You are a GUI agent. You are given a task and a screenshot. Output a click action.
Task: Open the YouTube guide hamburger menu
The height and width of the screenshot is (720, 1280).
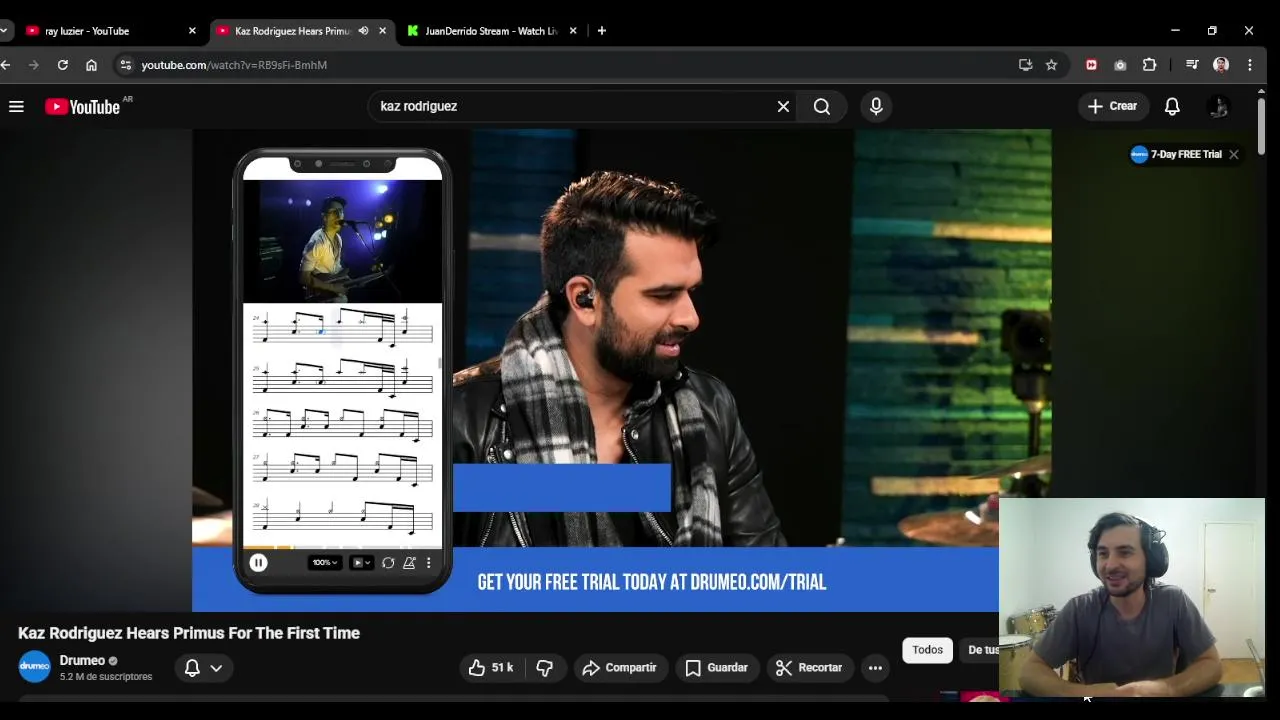(16, 106)
